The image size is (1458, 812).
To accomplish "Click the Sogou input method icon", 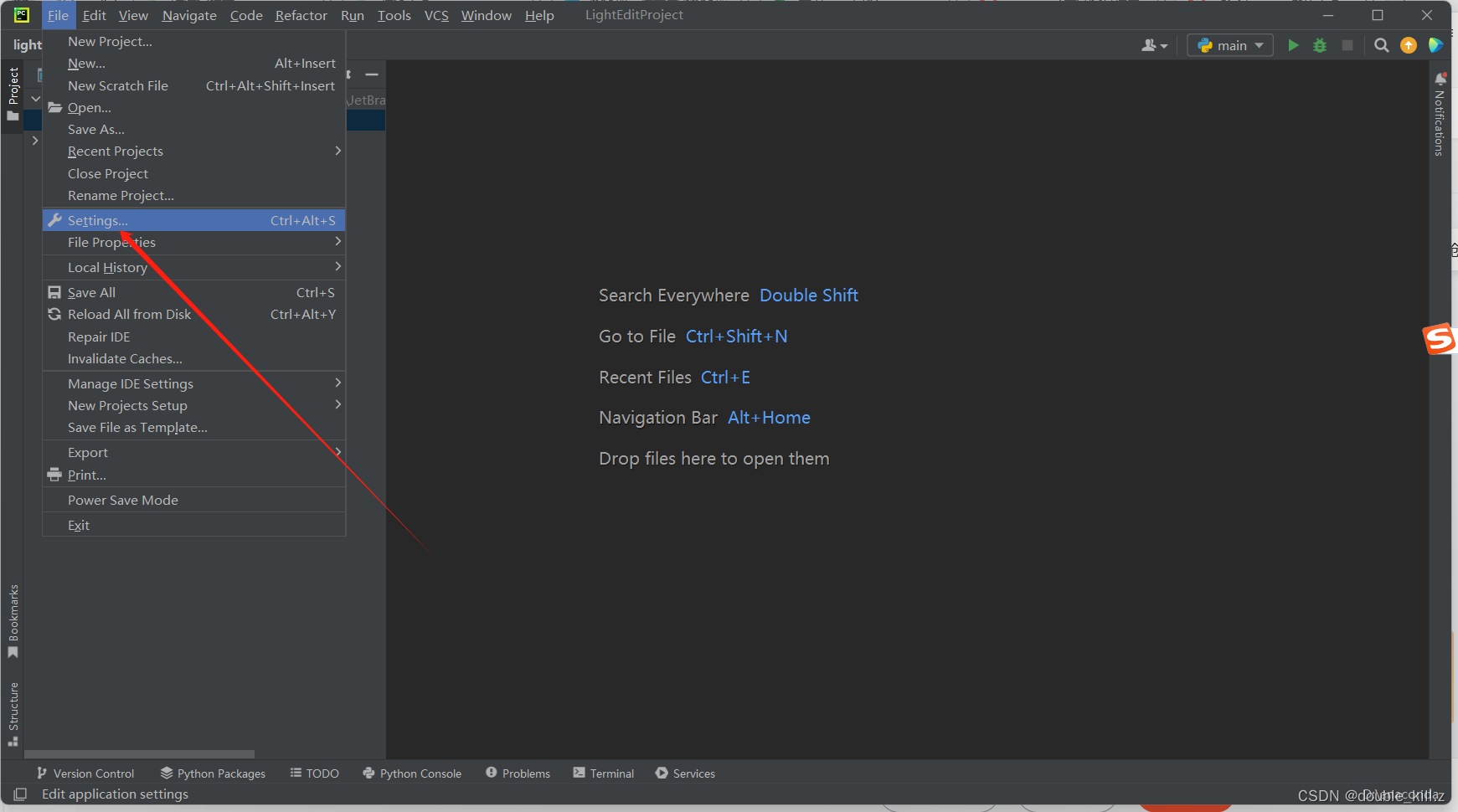I will pyautogui.click(x=1440, y=339).
